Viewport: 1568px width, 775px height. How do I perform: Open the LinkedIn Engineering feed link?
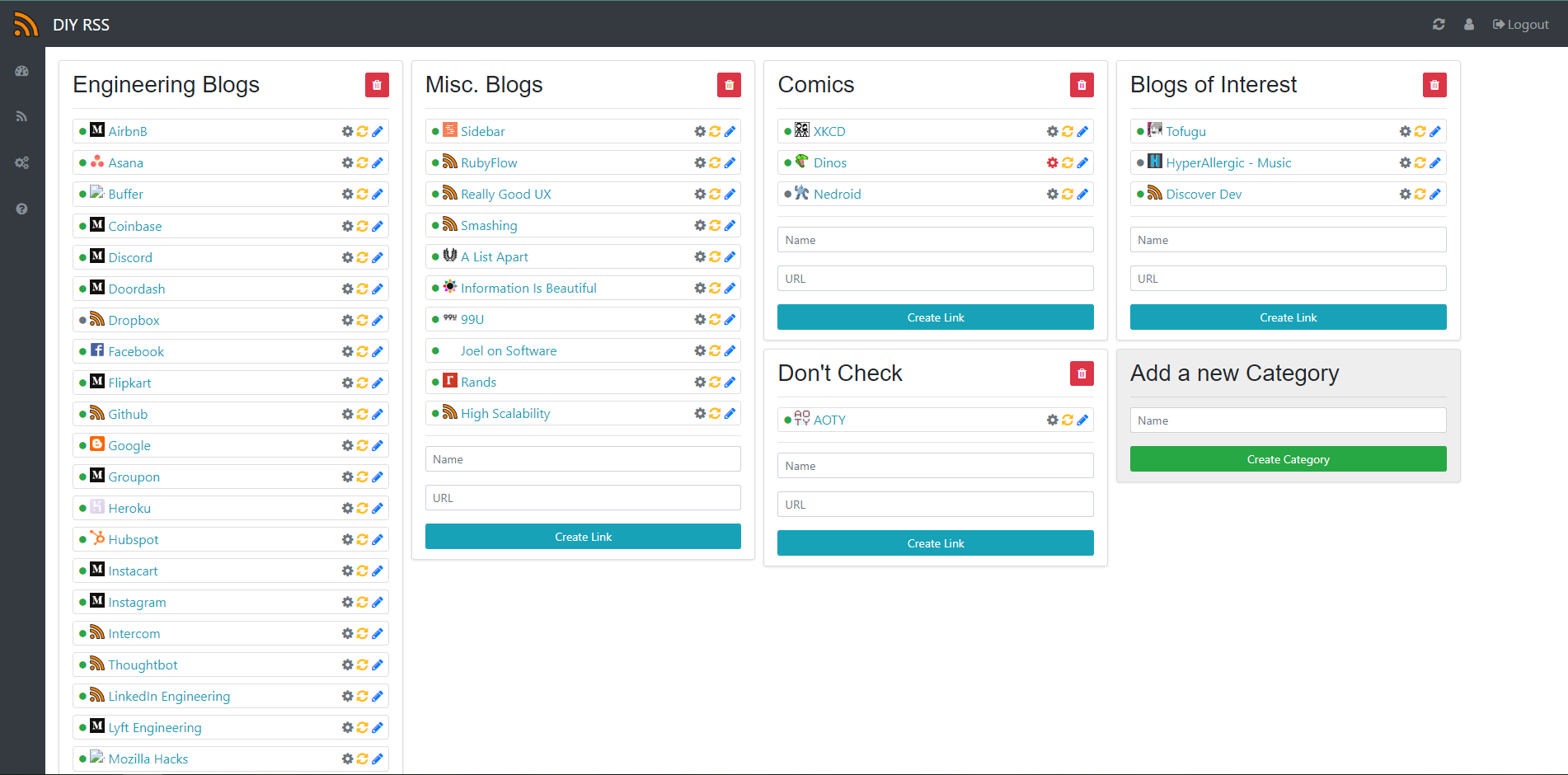coord(169,696)
